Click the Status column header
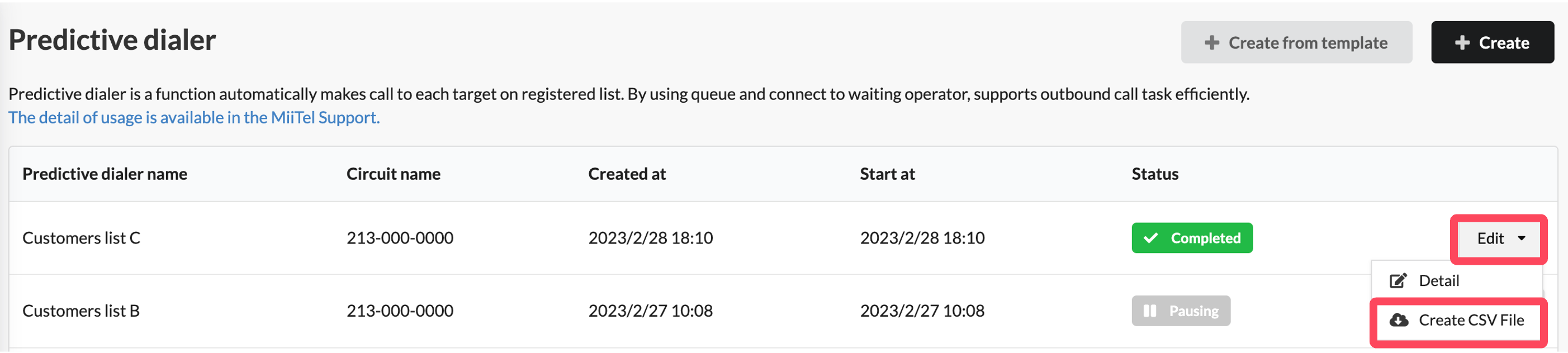Image resolution: width=1568 pixels, height=353 pixels. 1155,174
